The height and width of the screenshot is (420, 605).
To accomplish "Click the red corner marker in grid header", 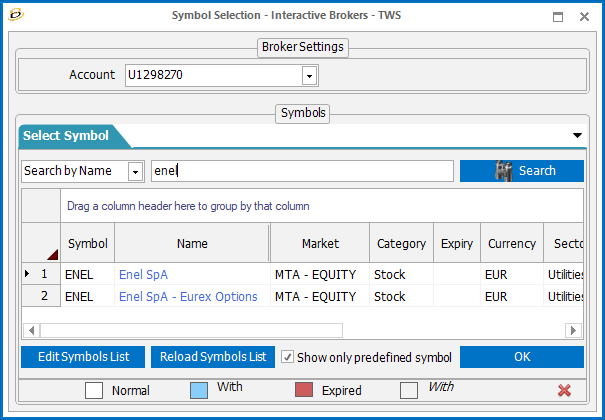I will [53, 255].
